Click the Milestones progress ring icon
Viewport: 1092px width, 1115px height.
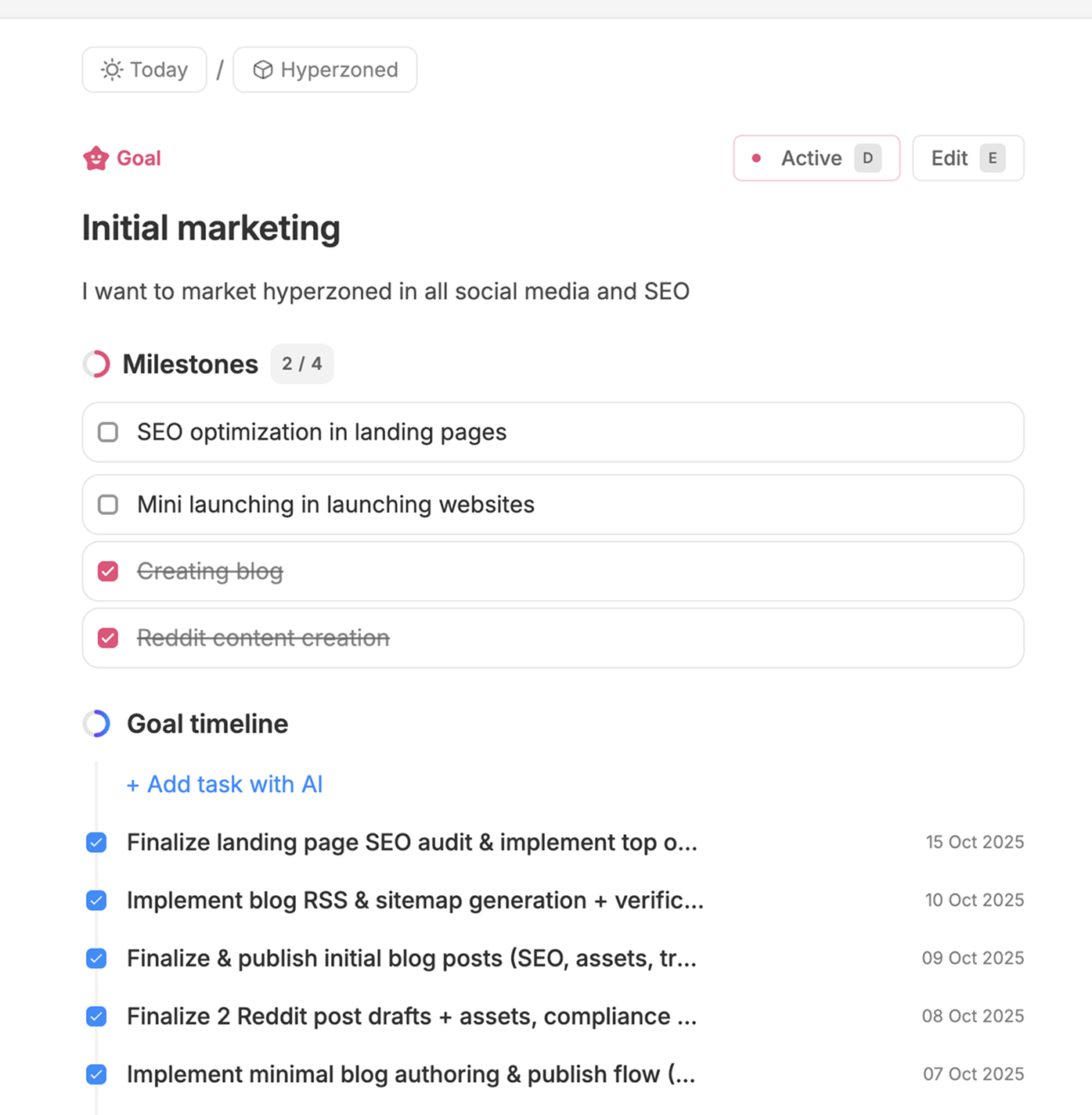[96, 364]
